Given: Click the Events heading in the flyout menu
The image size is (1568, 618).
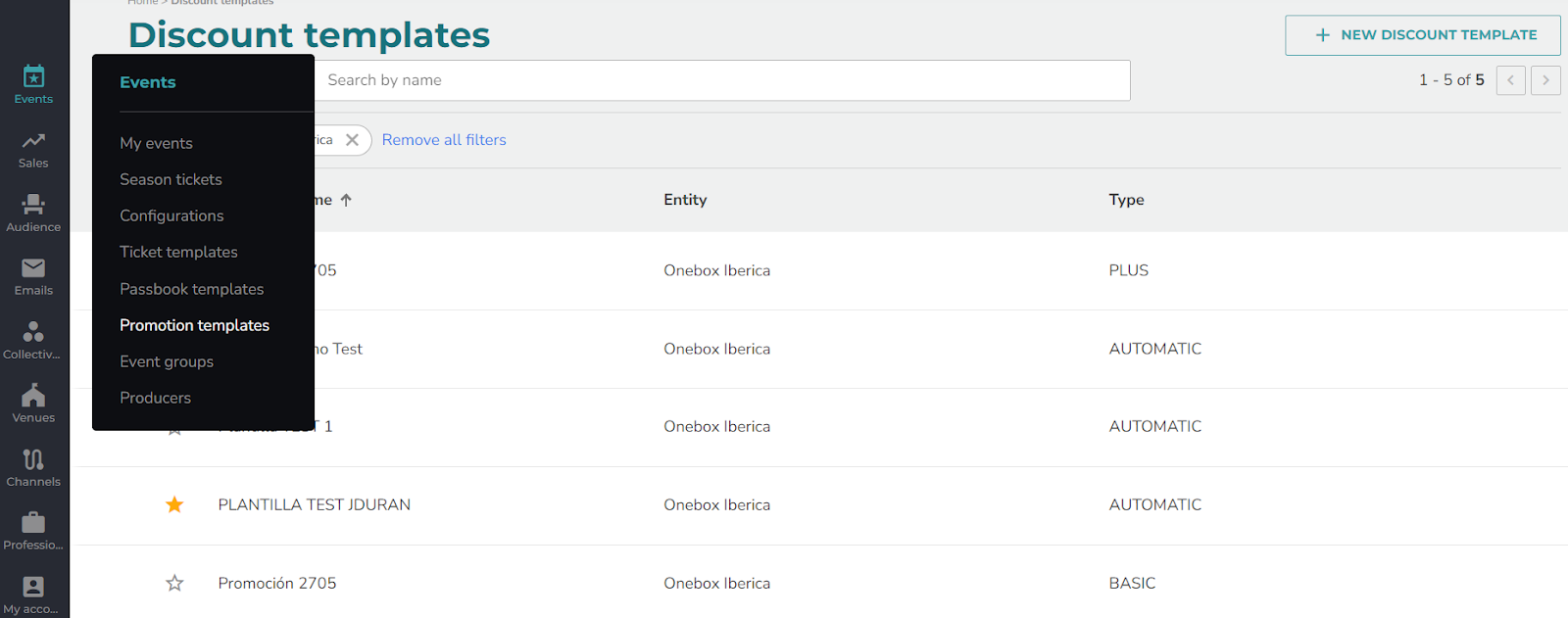Looking at the screenshot, I should (148, 82).
